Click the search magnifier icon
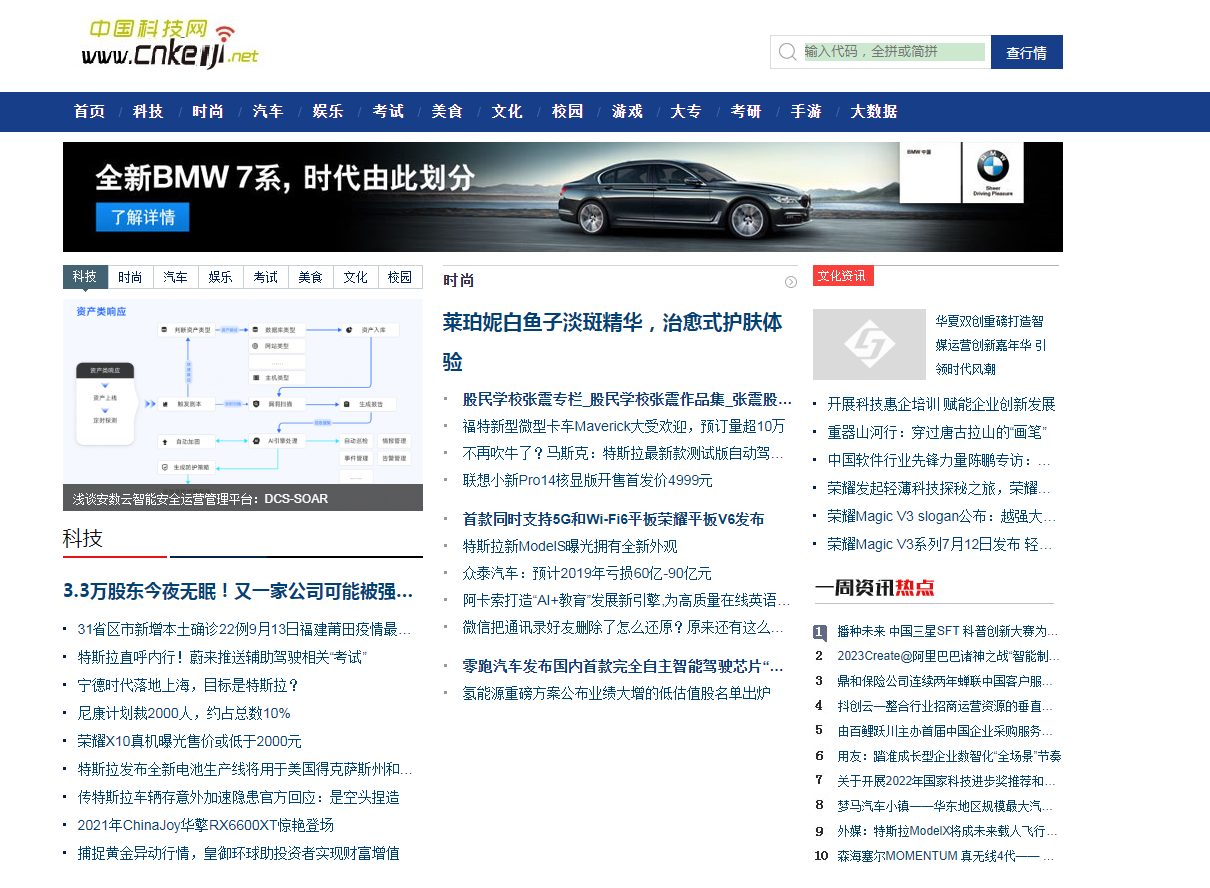Viewport: 1210px width, 888px height. pos(787,52)
